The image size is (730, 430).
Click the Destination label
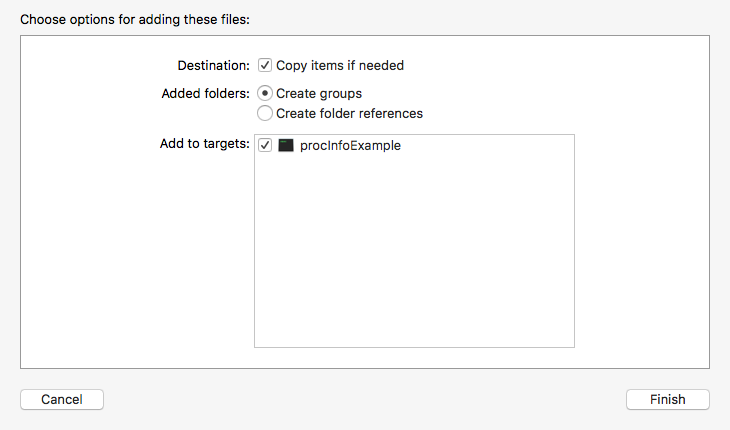(x=213, y=65)
